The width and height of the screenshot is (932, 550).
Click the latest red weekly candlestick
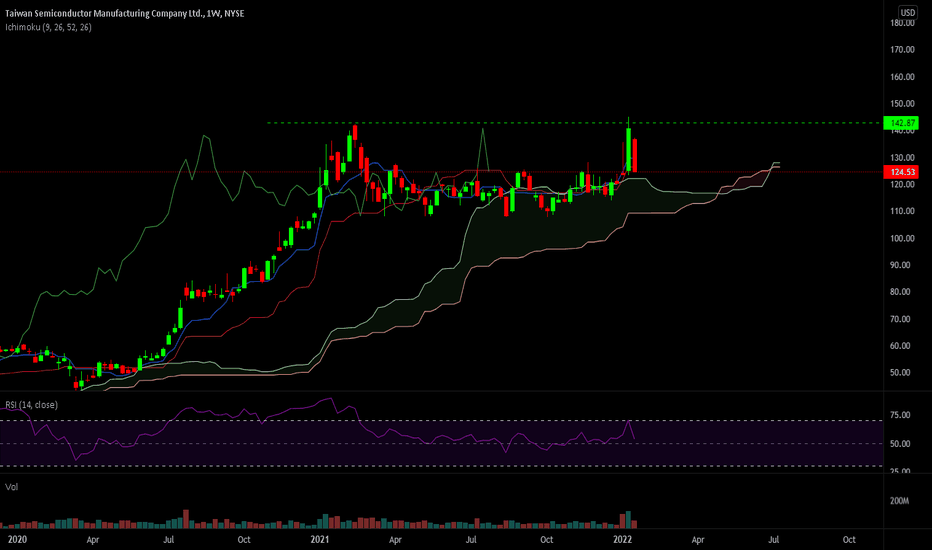(x=635, y=155)
